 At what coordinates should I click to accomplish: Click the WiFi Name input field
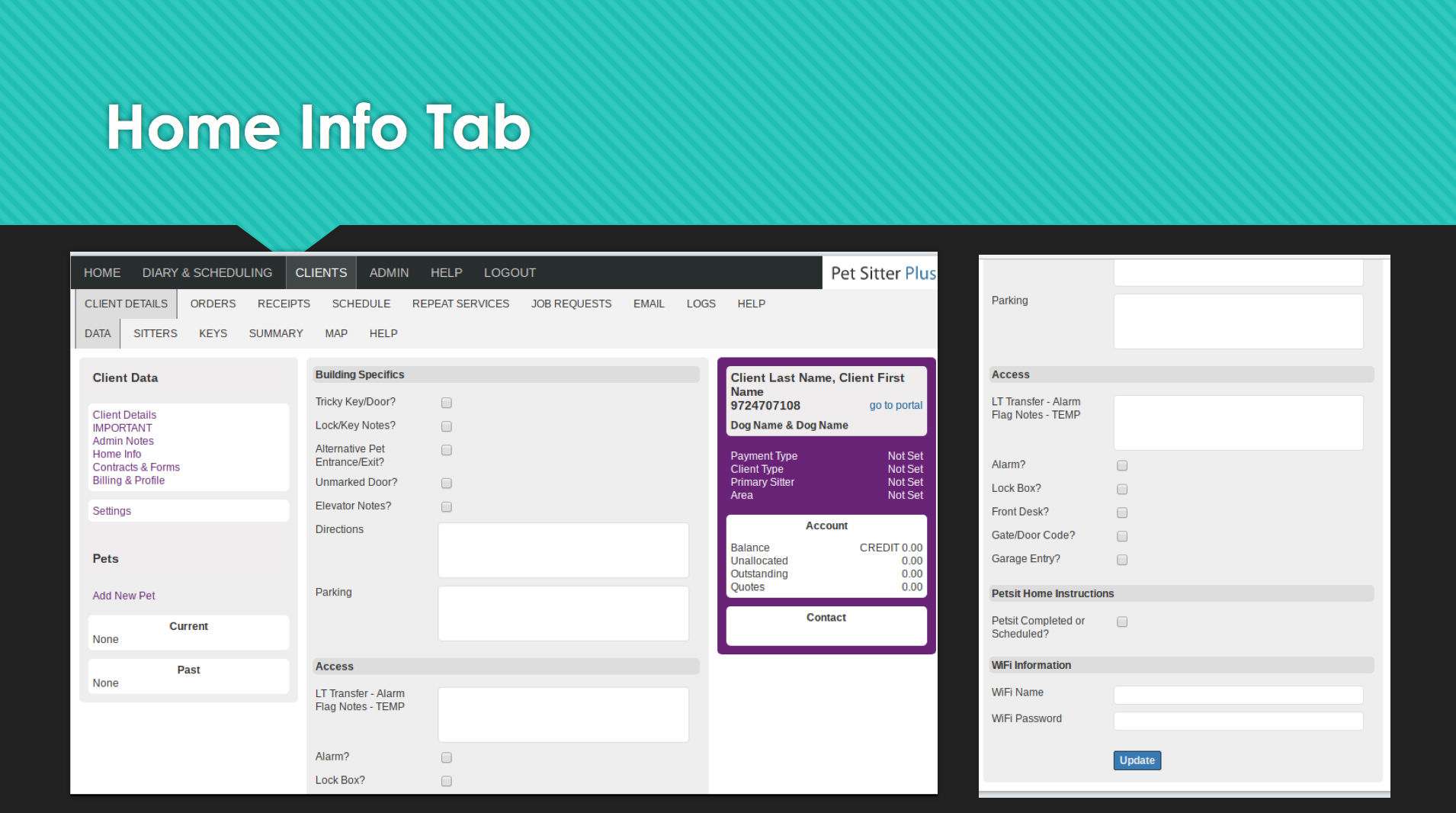click(1238, 695)
